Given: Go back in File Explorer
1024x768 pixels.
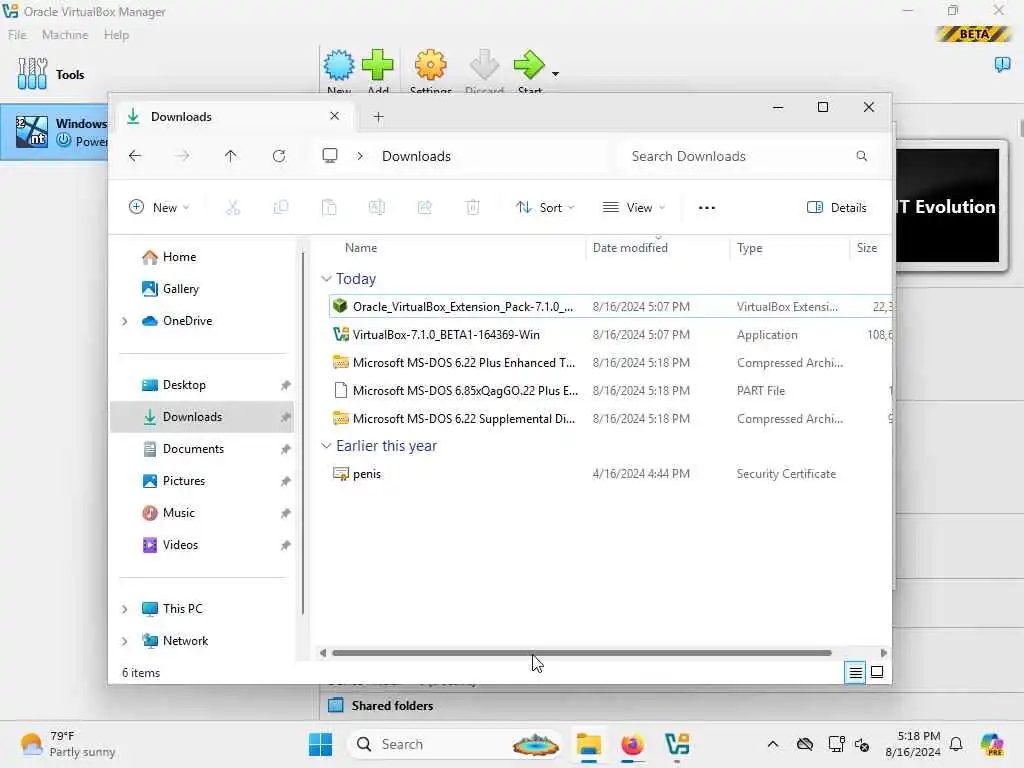Looking at the screenshot, I should (x=135, y=156).
